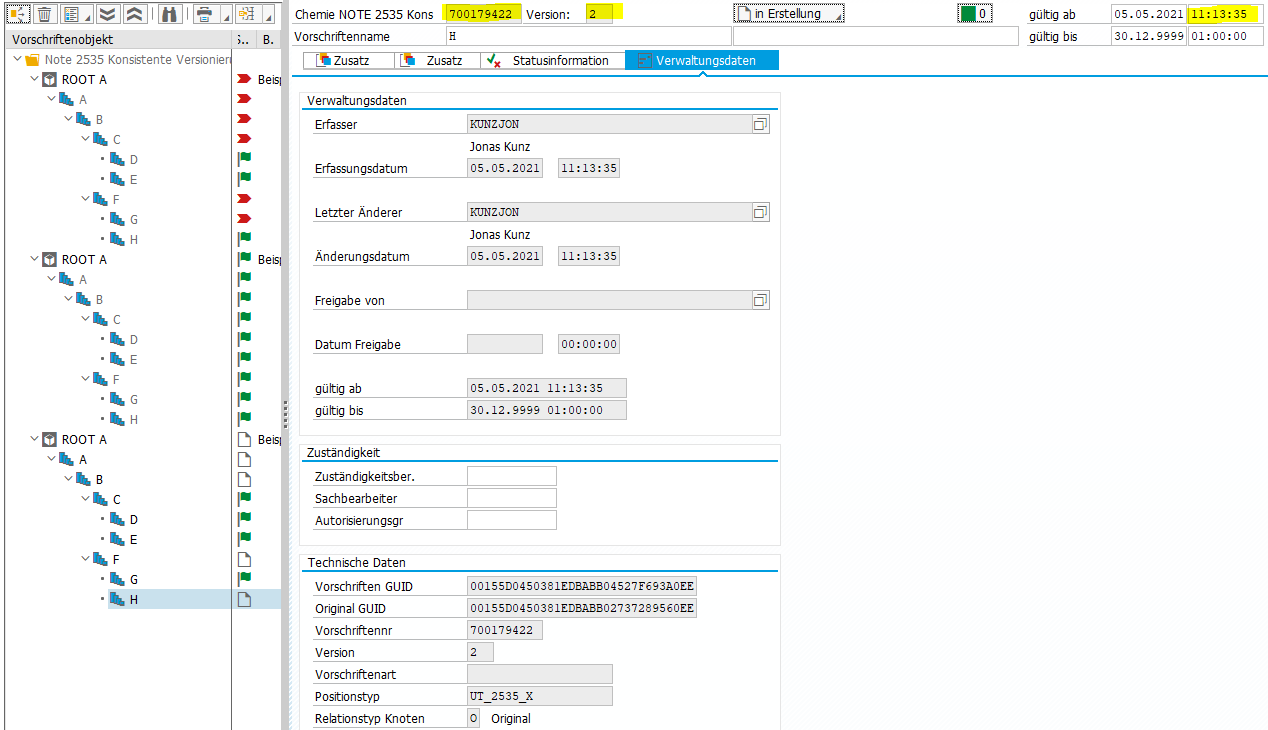Click into the Sachbearbeiter input field
Viewport: 1268px width, 730px height.
point(511,498)
